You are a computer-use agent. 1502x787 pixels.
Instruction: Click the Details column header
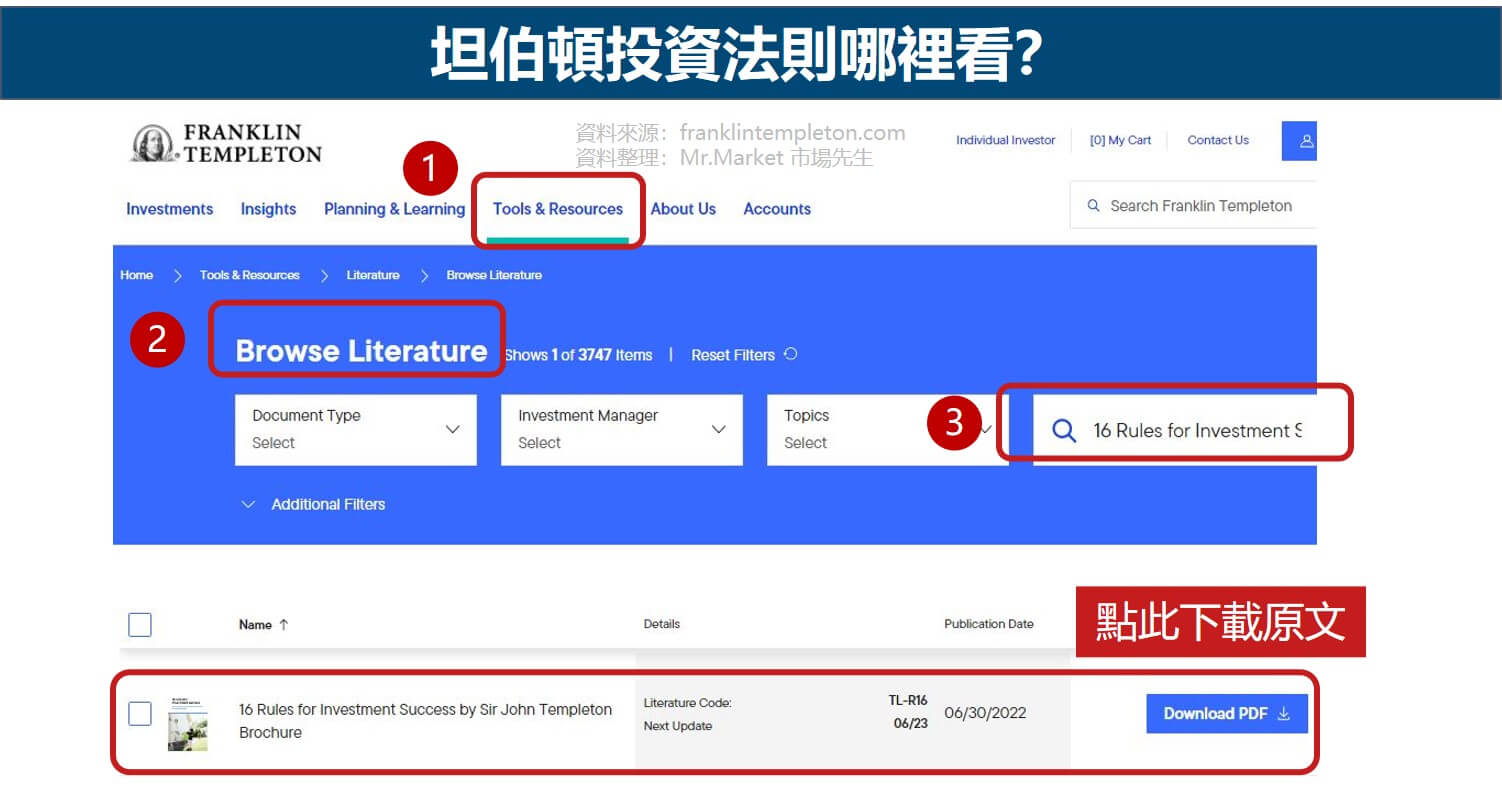(x=662, y=624)
